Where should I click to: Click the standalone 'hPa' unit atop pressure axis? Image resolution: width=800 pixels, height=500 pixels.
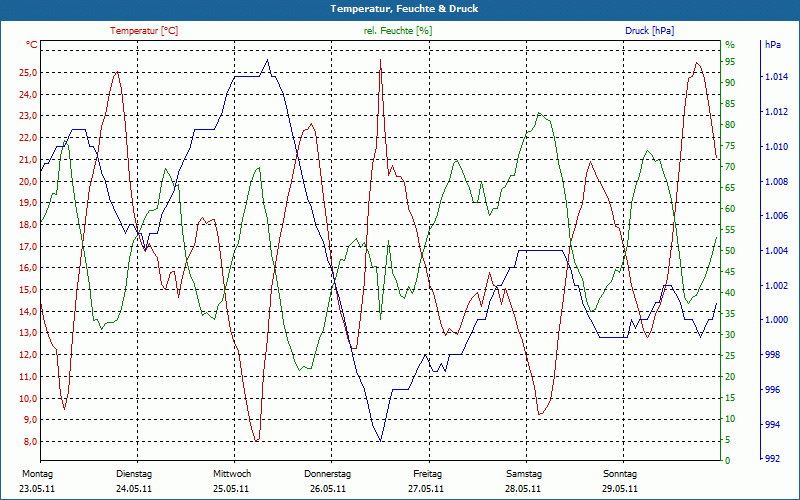coord(773,44)
